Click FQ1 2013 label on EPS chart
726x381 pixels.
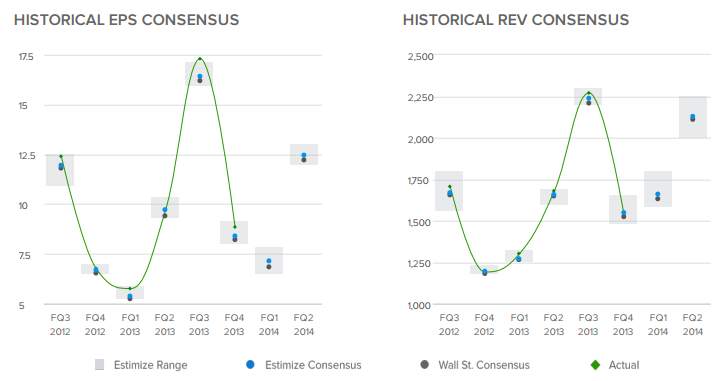click(x=130, y=325)
